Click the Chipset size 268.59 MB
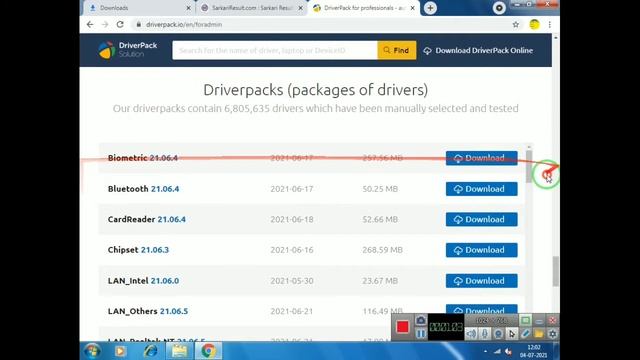 [382, 250]
